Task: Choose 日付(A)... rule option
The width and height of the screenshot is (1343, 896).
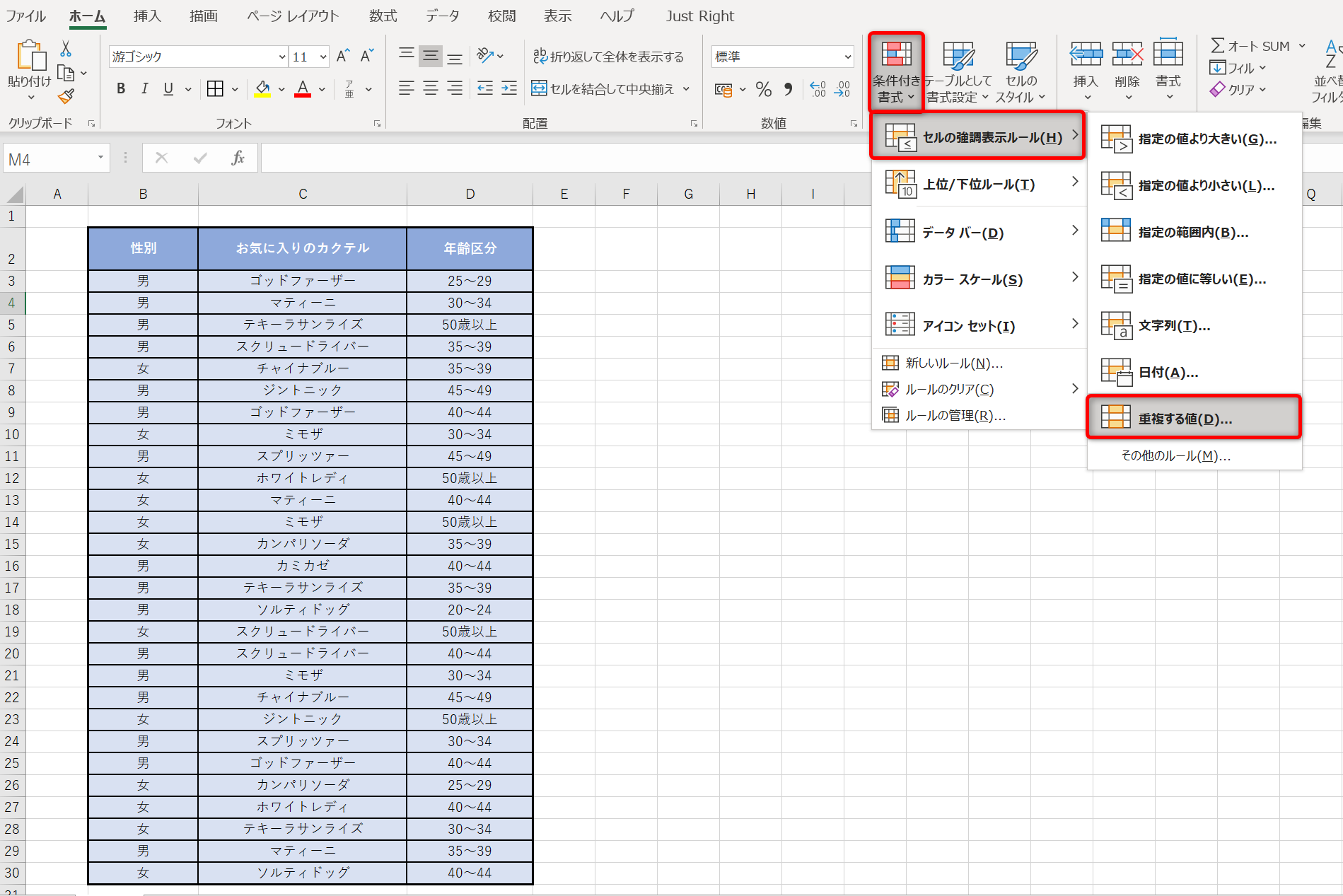Action: coord(1194,372)
